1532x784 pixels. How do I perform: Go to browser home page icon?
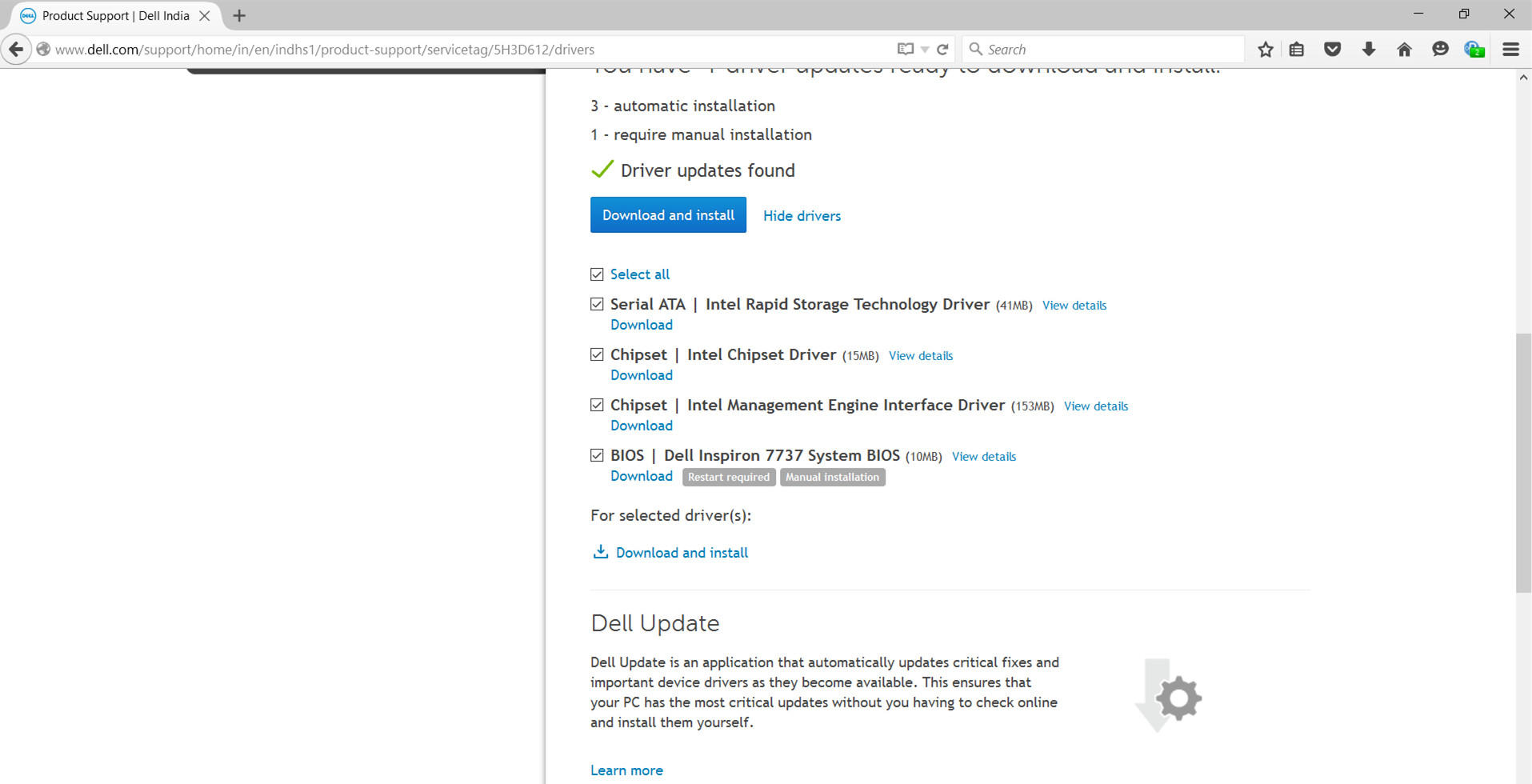tap(1404, 49)
